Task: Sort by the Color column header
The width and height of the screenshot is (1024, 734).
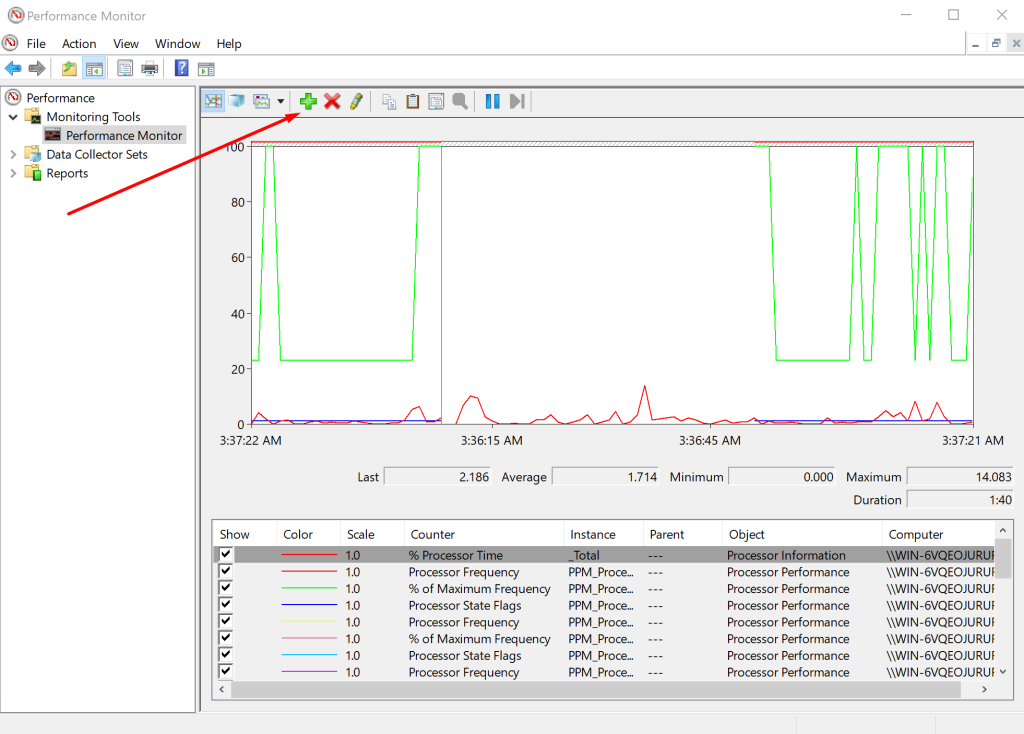Action: 308,534
